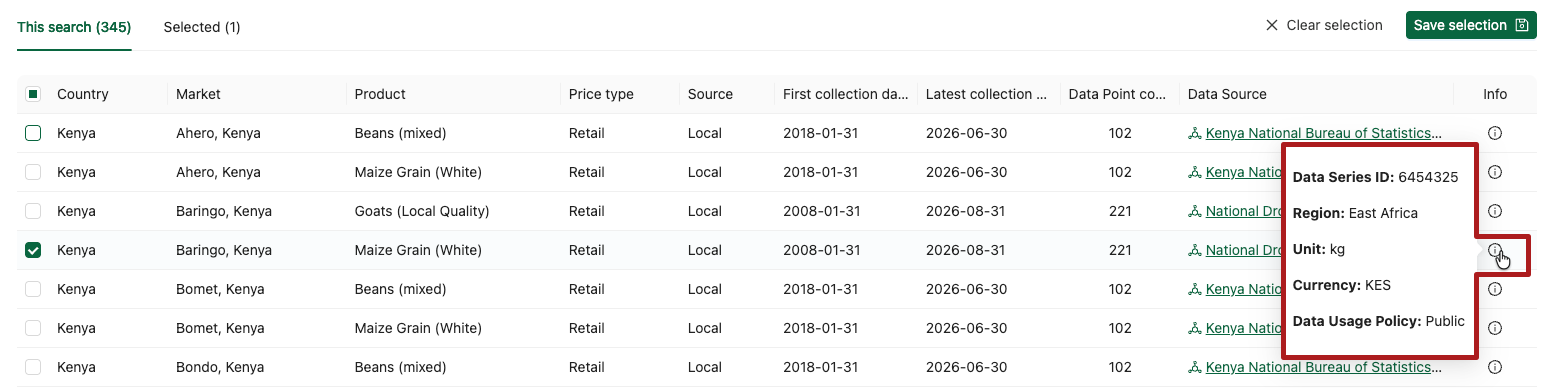
Task: Click Beans (mixed) cell in Ahero row
Action: pyautogui.click(x=400, y=133)
